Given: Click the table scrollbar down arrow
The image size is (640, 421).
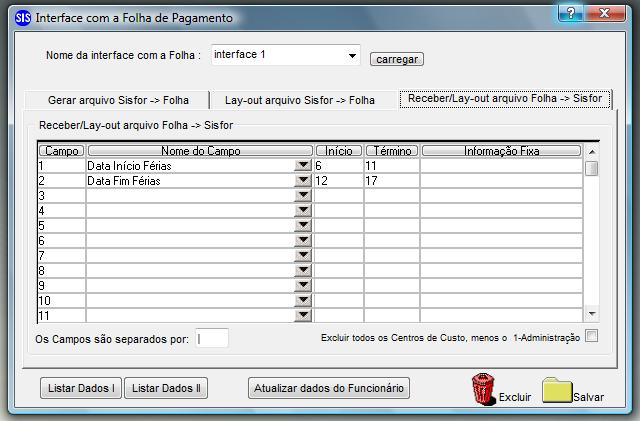Looking at the screenshot, I should 591,314.
